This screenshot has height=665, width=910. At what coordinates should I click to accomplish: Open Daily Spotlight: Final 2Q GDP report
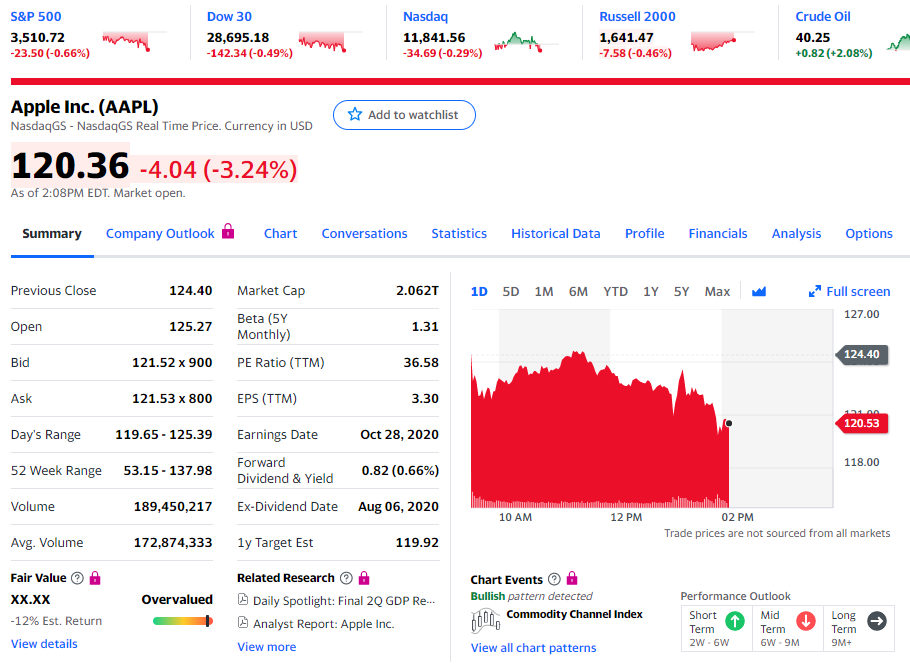pos(344,601)
